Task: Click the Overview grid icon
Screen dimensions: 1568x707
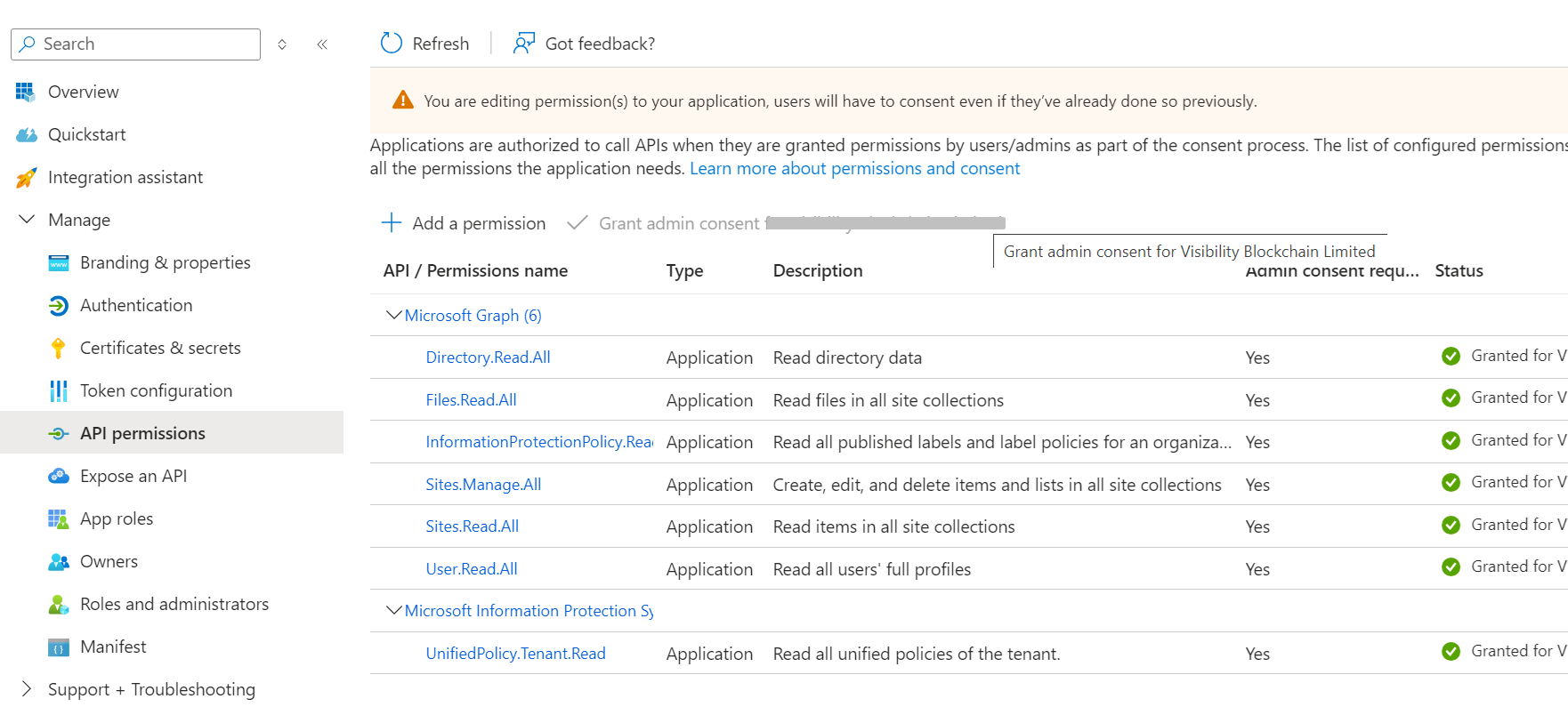Action: [25, 92]
